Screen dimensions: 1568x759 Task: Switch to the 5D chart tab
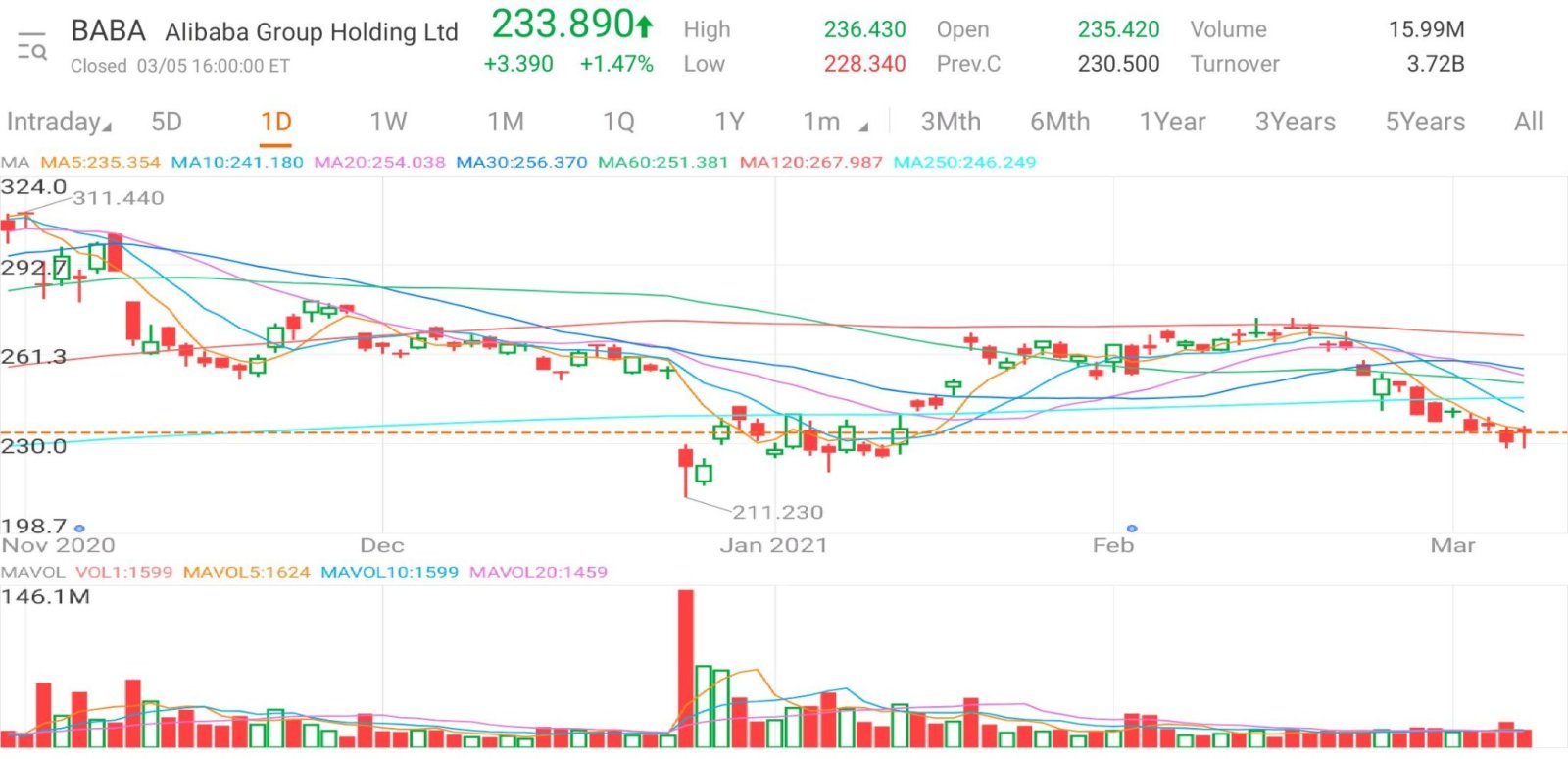pos(167,122)
